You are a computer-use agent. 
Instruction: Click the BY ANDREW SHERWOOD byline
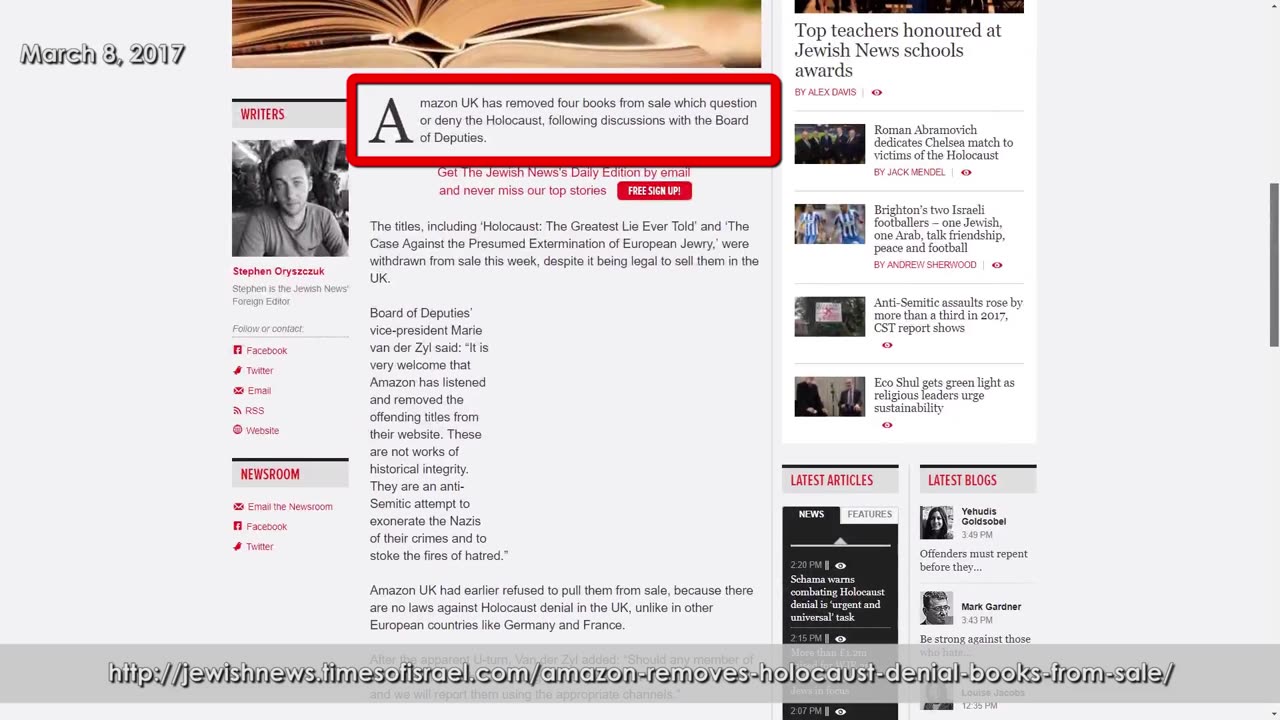coord(925,265)
